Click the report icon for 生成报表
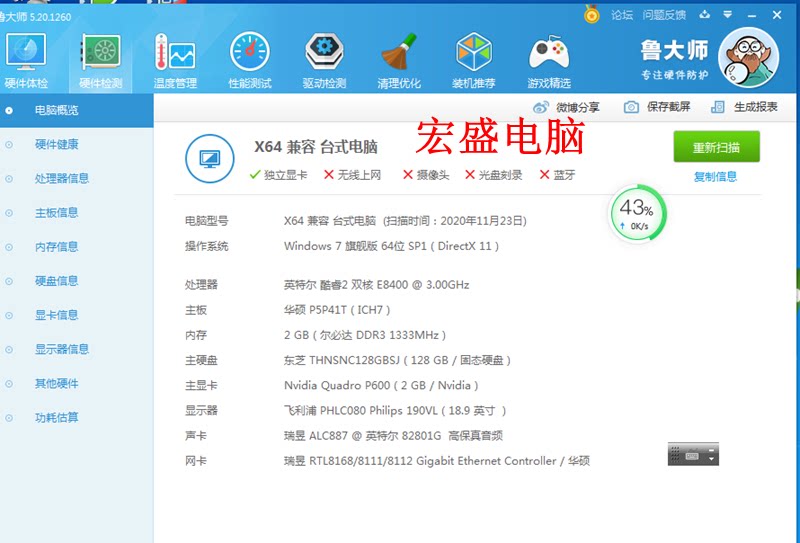Screen dimensions: 800x543 pyautogui.click(x=718, y=107)
